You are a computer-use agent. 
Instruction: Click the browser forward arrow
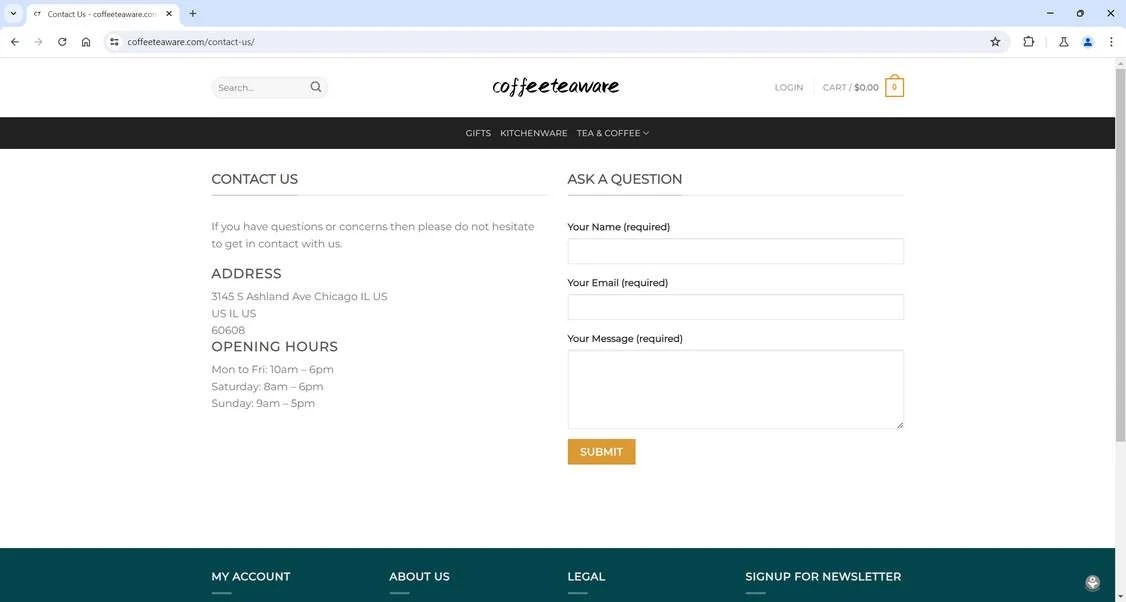pos(38,42)
